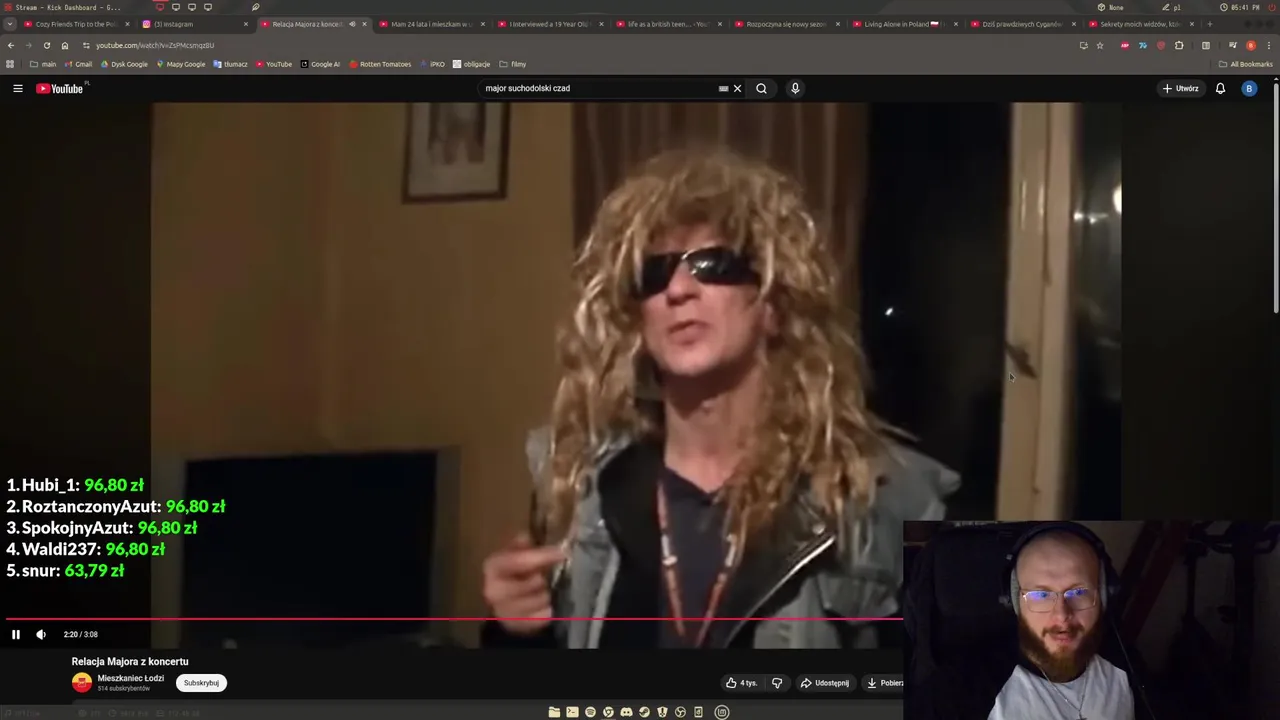The image size is (1280, 720).
Task: Open the Google AI bookmark
Action: 320,64
